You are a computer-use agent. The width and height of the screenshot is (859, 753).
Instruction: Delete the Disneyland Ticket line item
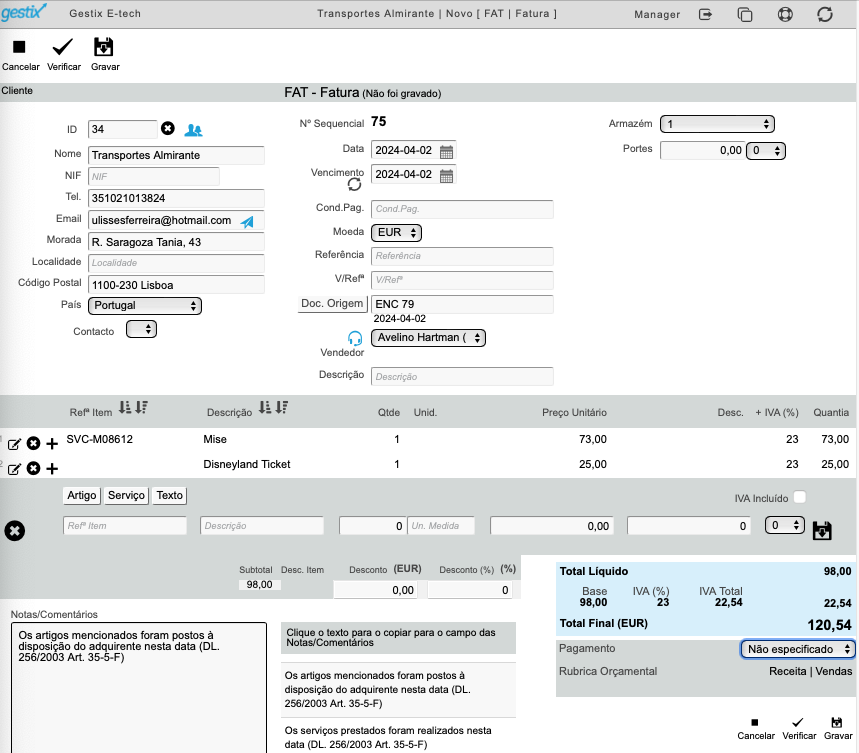coord(33,468)
